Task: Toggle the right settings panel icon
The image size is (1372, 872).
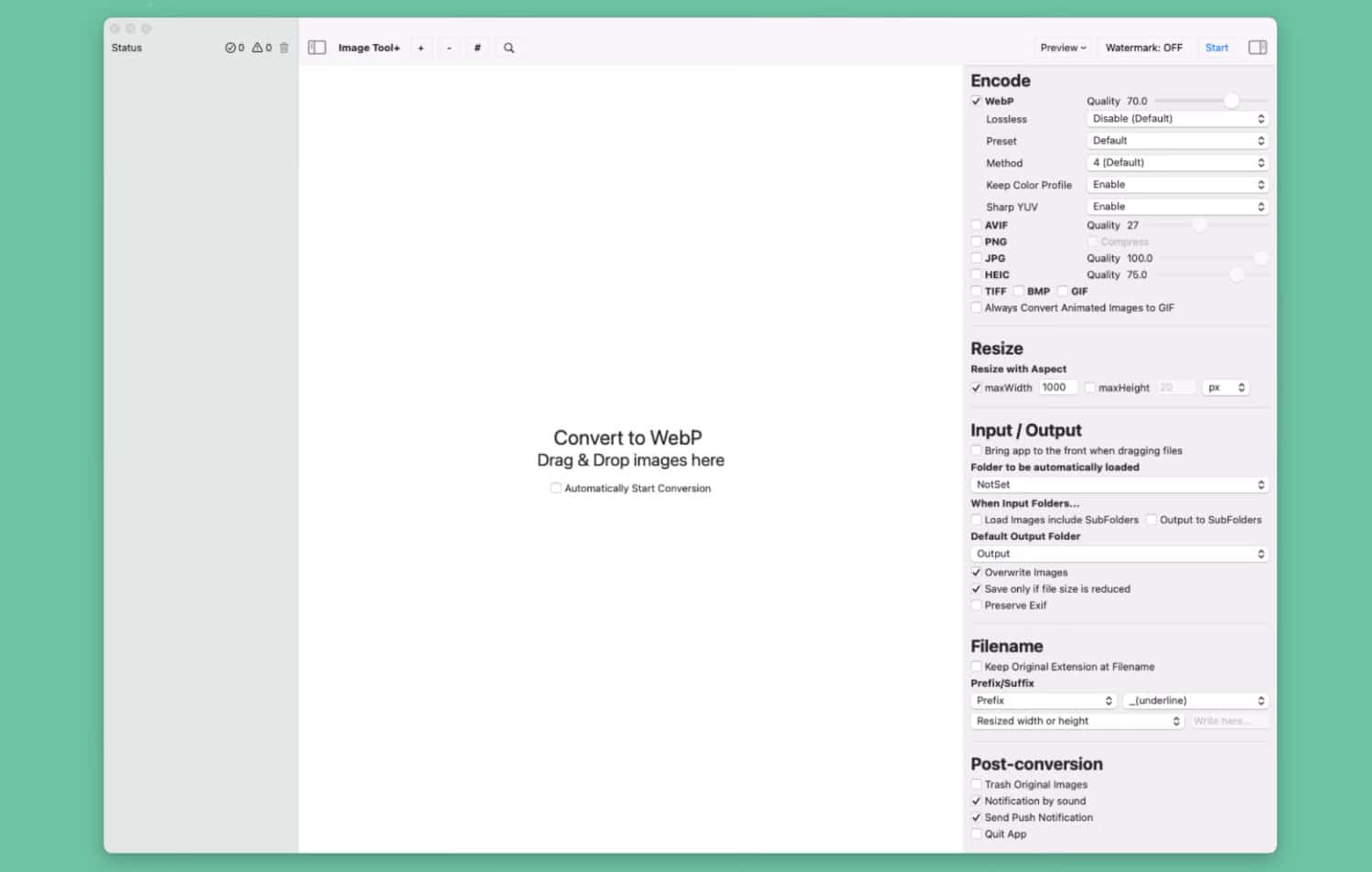Action: [1258, 48]
